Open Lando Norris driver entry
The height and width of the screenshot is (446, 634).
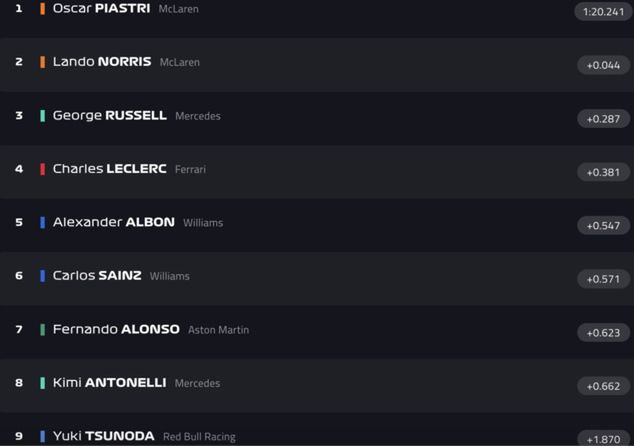coord(102,62)
